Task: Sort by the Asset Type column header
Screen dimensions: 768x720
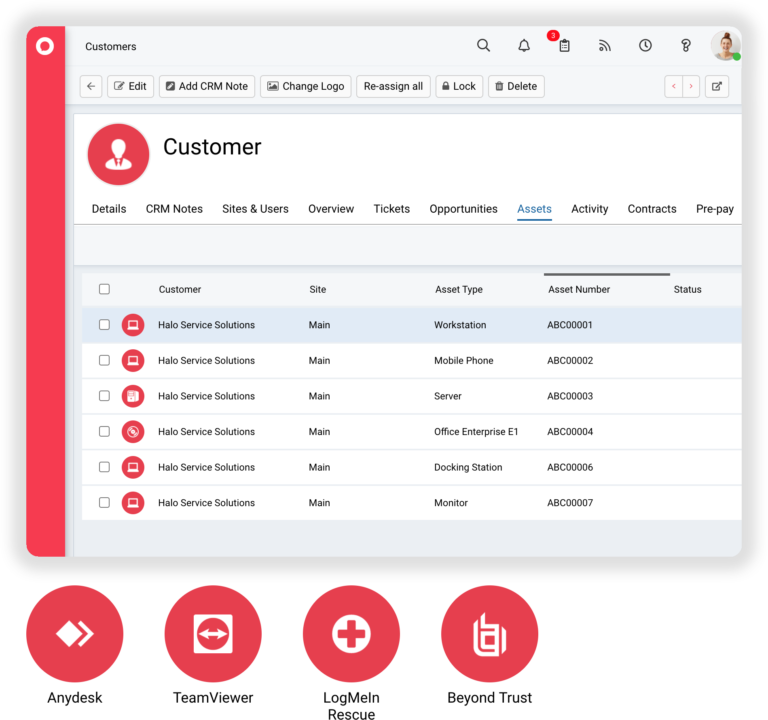Action: pyautogui.click(x=459, y=289)
